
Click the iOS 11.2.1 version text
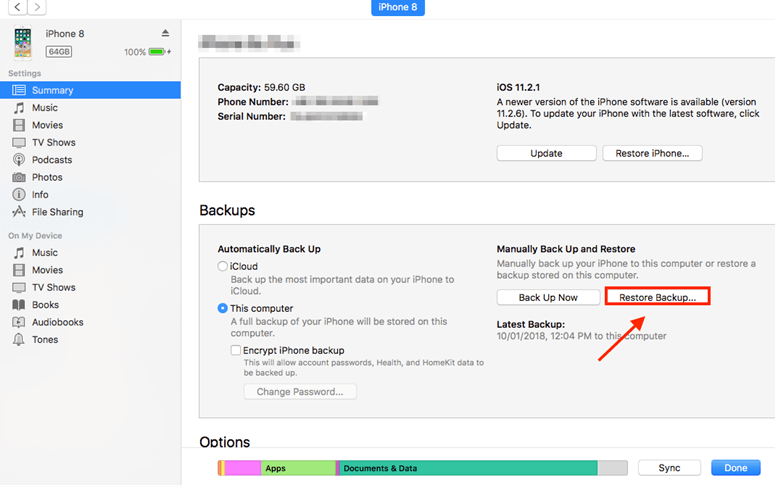(518, 87)
